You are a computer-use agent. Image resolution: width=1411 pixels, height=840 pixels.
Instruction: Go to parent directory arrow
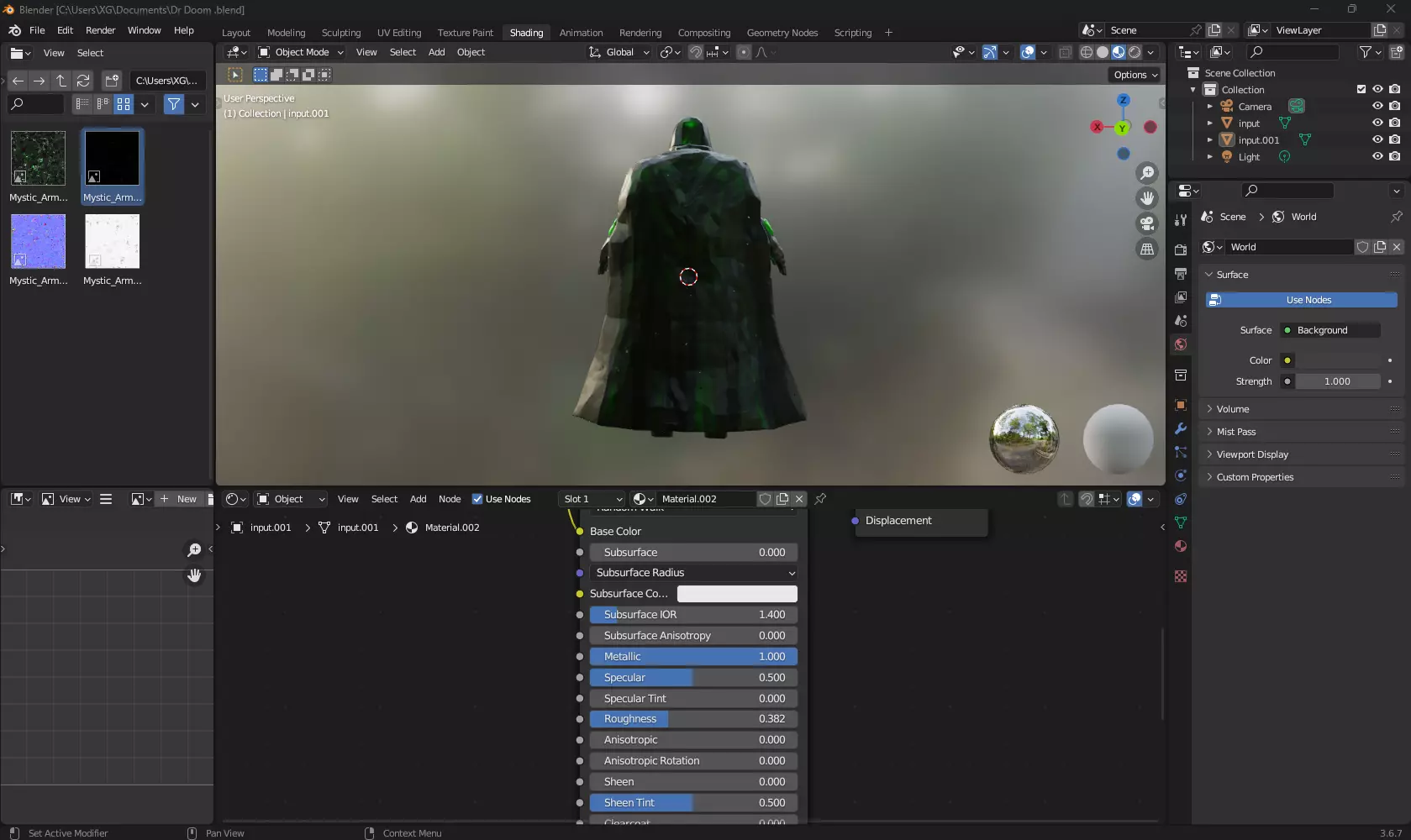tap(61, 81)
